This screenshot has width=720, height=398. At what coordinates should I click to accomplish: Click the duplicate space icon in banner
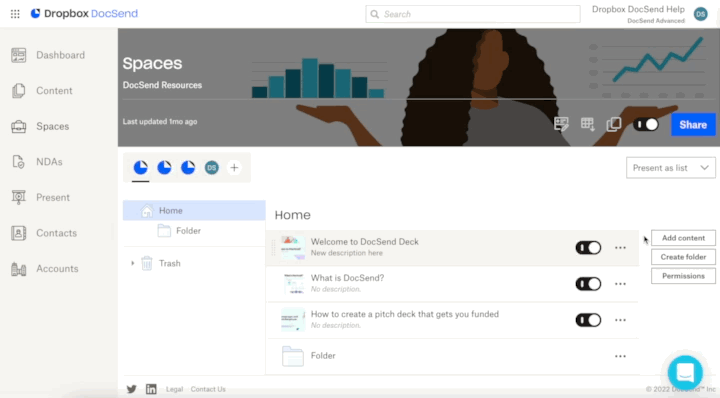pyautogui.click(x=613, y=124)
